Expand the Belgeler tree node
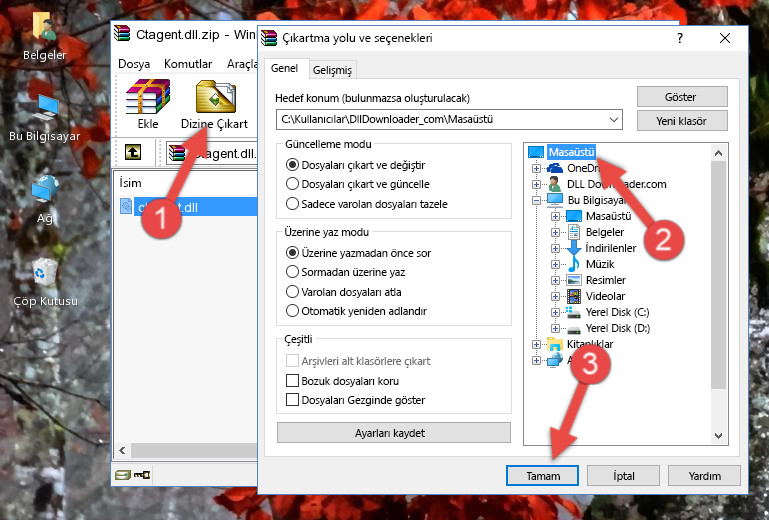Screen dimensions: 769x520 click(555, 232)
